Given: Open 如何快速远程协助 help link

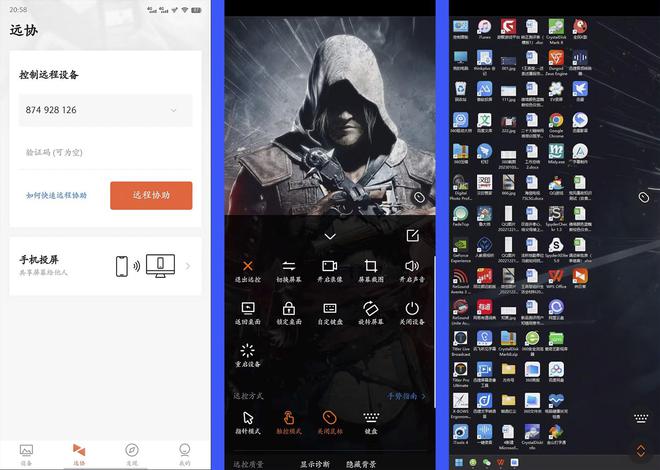Looking at the screenshot, I should click(x=56, y=195).
